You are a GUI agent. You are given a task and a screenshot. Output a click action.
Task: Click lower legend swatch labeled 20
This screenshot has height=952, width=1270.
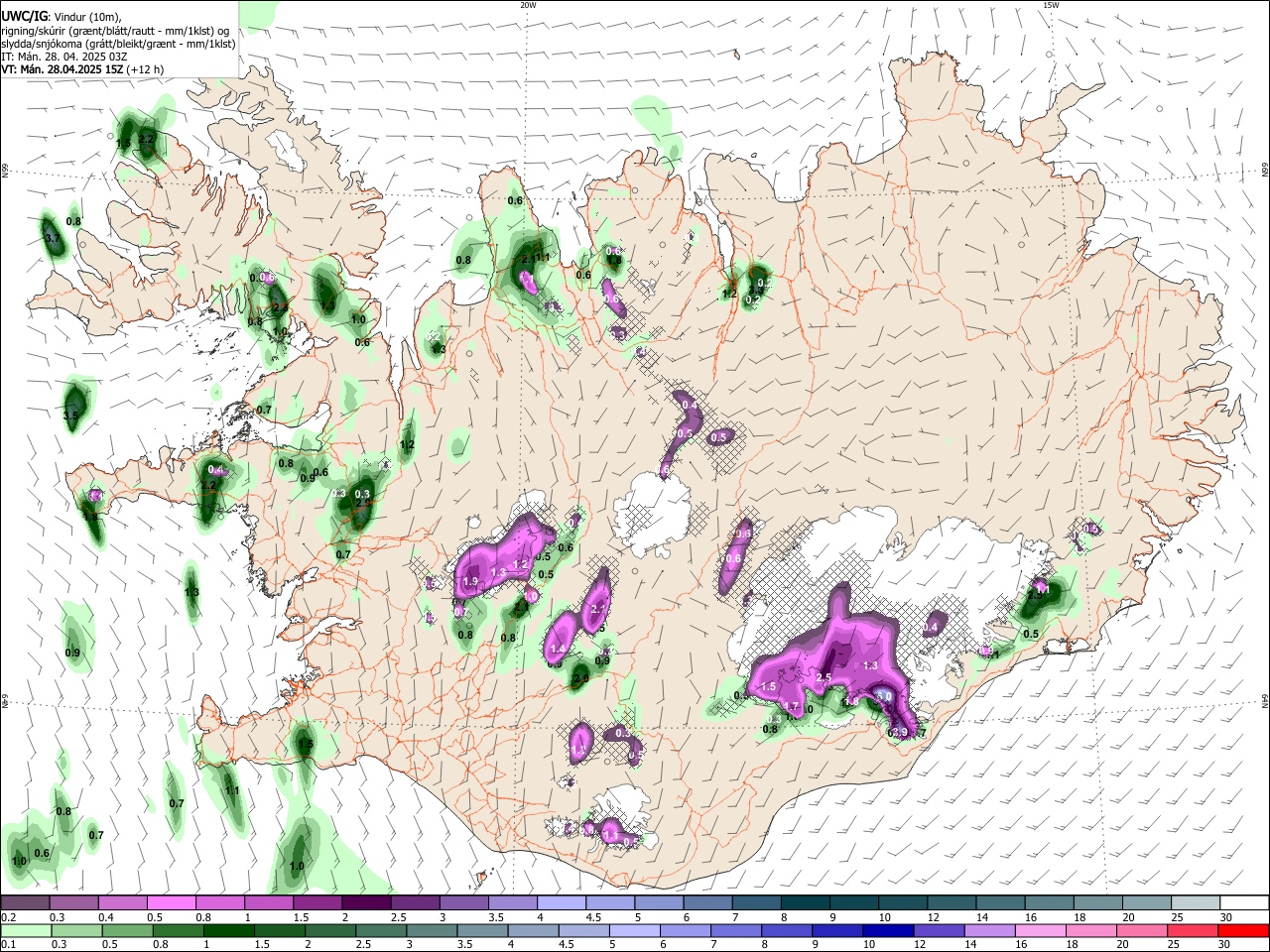1141,930
